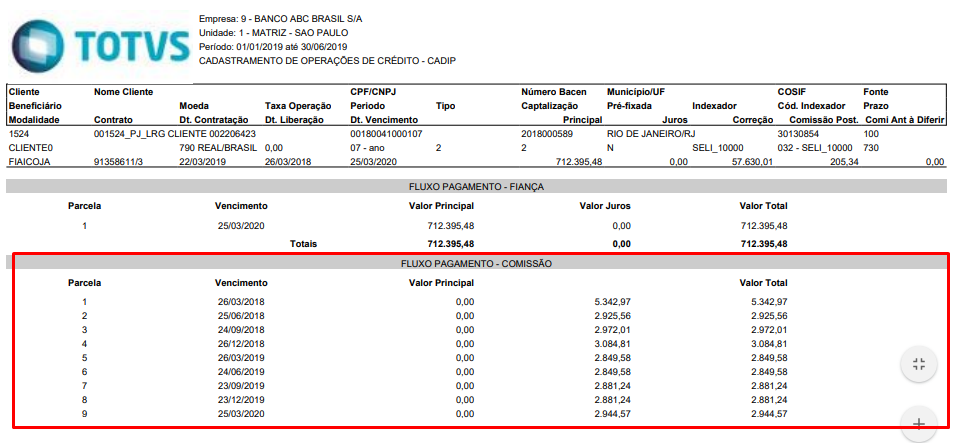Click the CPF/CNPJ column header
The height and width of the screenshot is (443, 956).
pos(372,92)
